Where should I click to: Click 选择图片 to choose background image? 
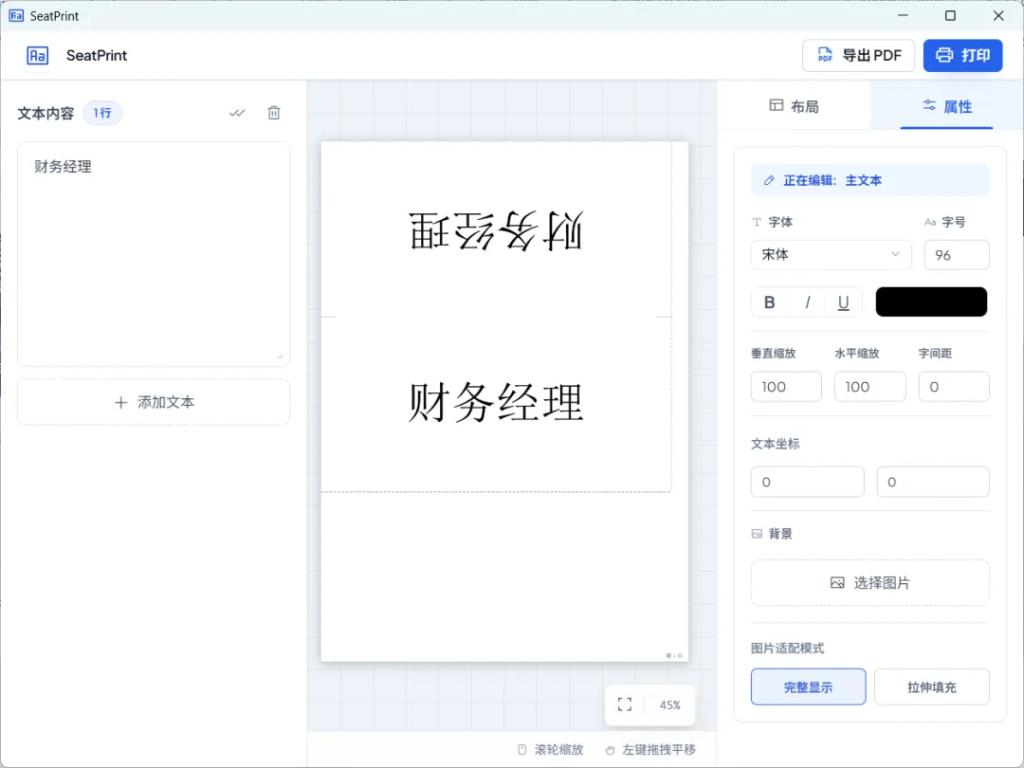tap(870, 583)
